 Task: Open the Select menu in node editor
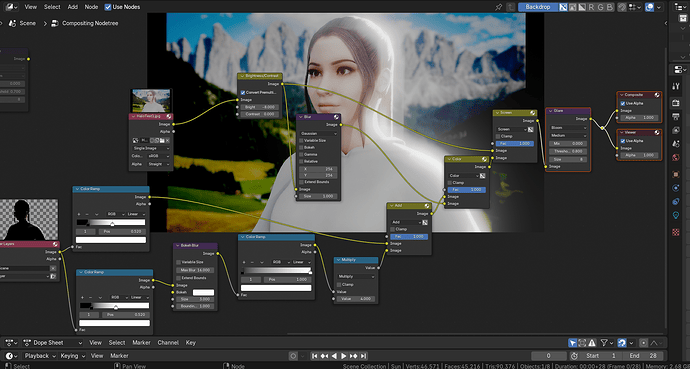(x=52, y=7)
